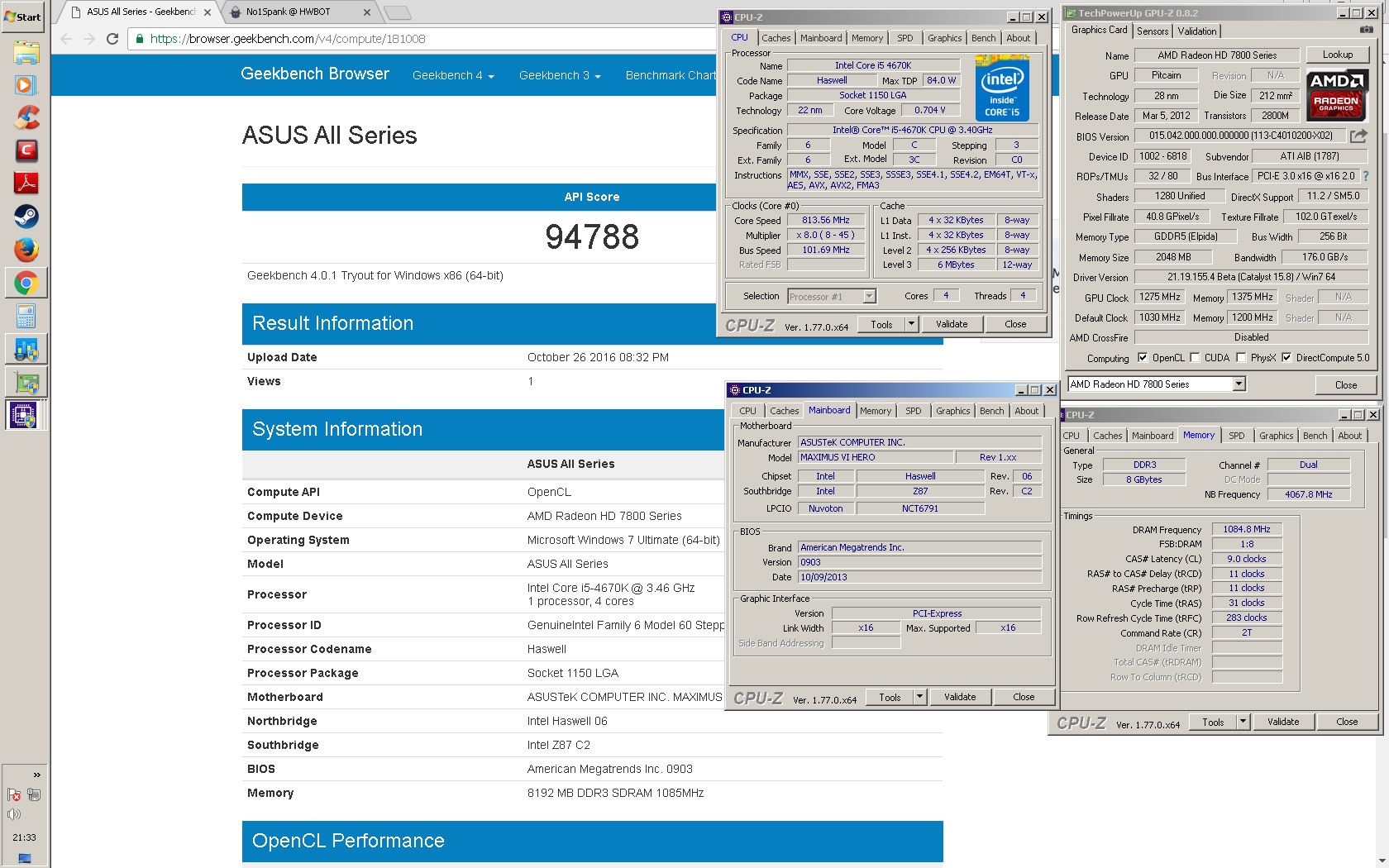Click the browser address bar URL

pyautogui.click(x=288, y=39)
